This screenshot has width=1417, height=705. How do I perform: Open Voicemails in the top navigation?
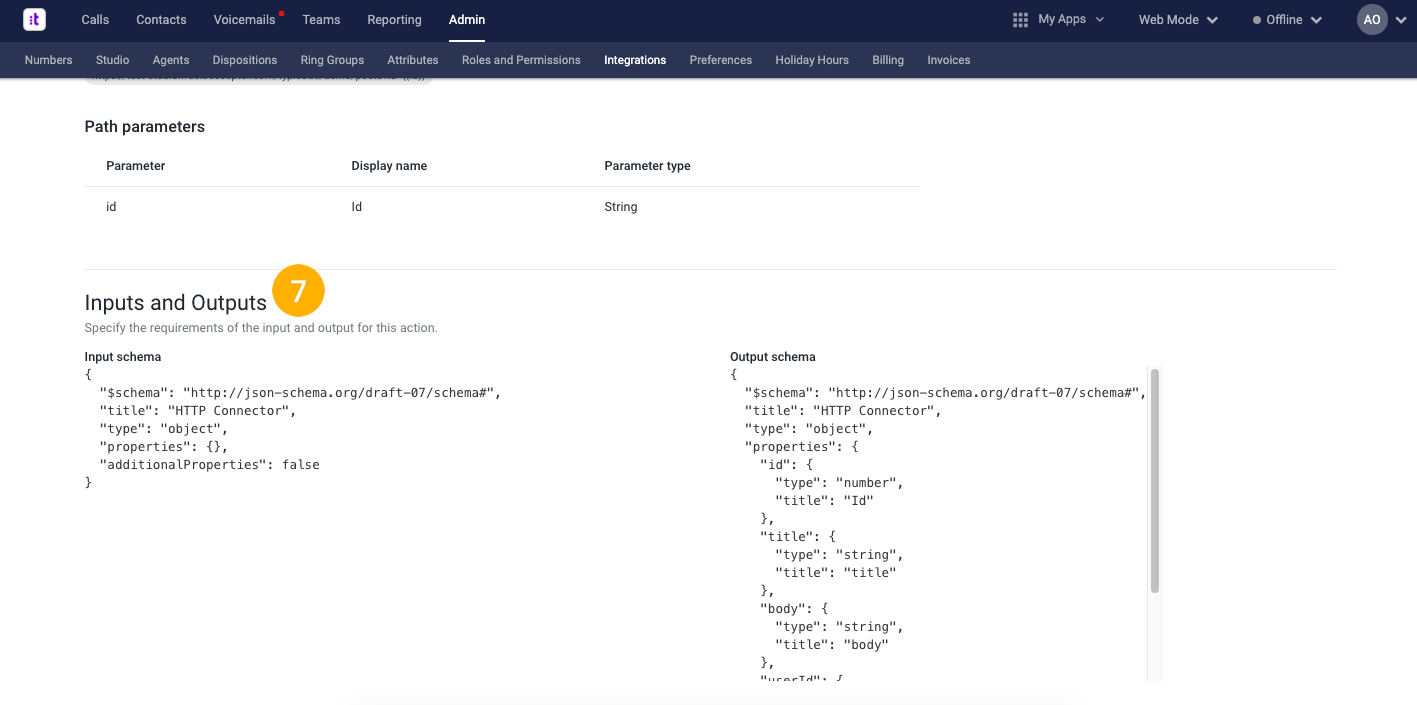point(244,20)
